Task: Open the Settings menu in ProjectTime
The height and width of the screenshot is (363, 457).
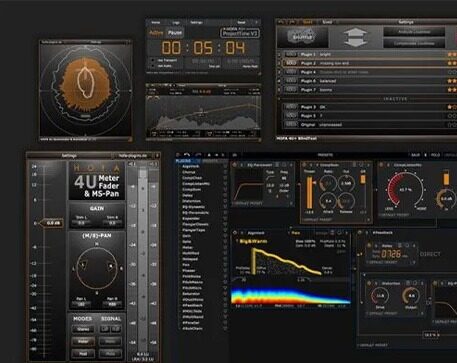Action: [x=196, y=22]
